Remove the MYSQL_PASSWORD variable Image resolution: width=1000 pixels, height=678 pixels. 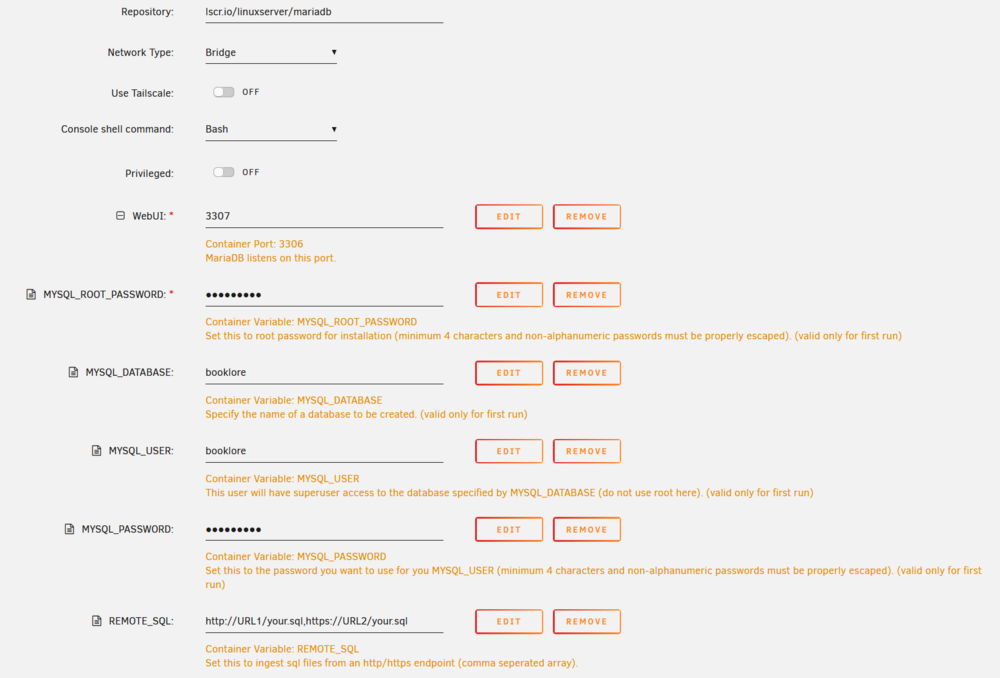tap(587, 529)
